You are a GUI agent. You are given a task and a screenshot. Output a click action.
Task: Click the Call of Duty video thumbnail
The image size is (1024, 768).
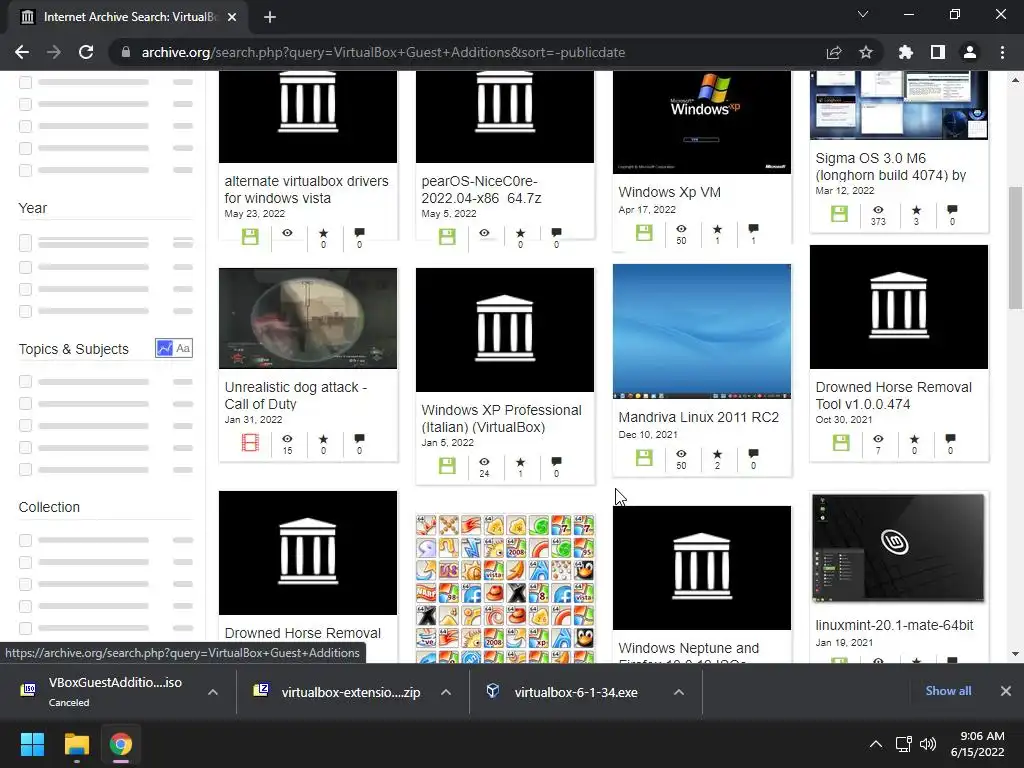(x=308, y=318)
